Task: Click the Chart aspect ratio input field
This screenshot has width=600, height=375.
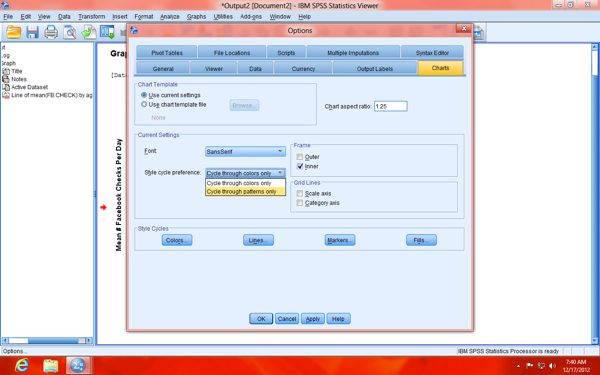Action: click(391, 106)
